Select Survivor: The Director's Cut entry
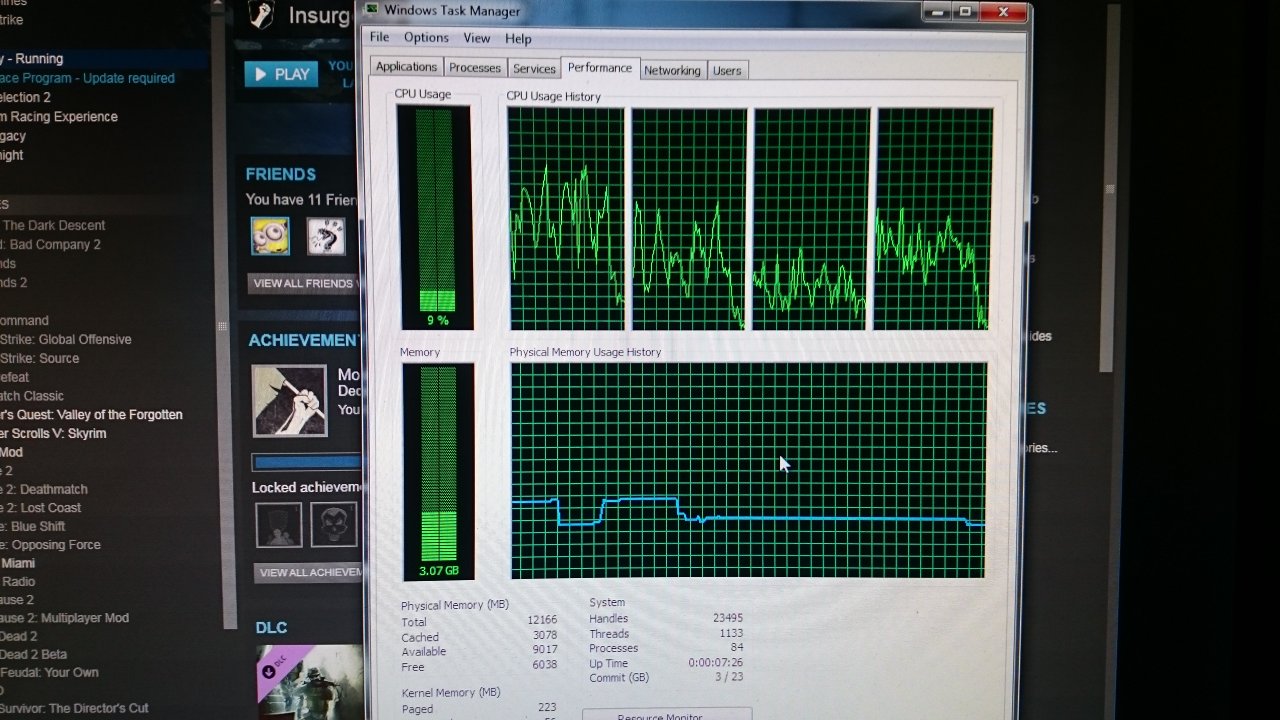Image resolution: width=1280 pixels, height=720 pixels. coord(75,708)
